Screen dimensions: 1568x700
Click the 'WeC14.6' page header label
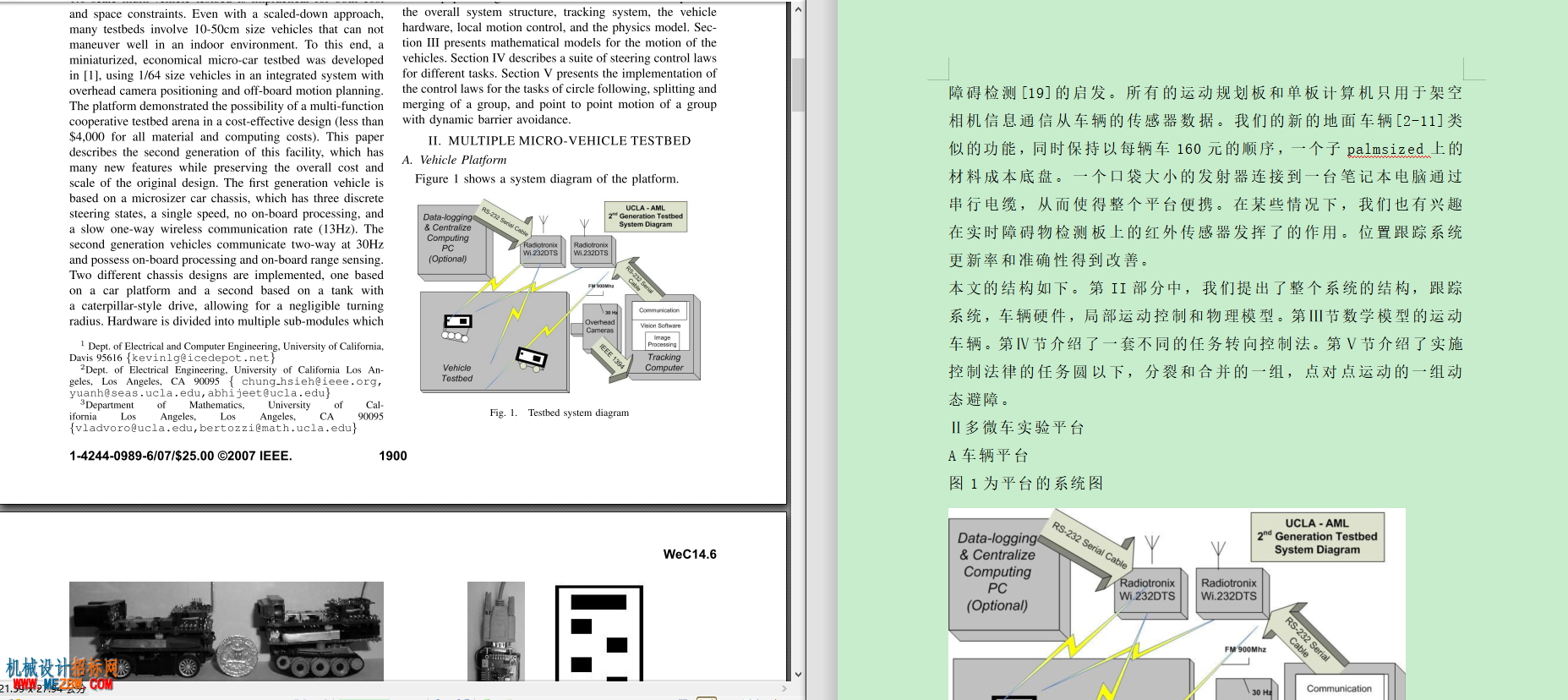[x=690, y=555]
